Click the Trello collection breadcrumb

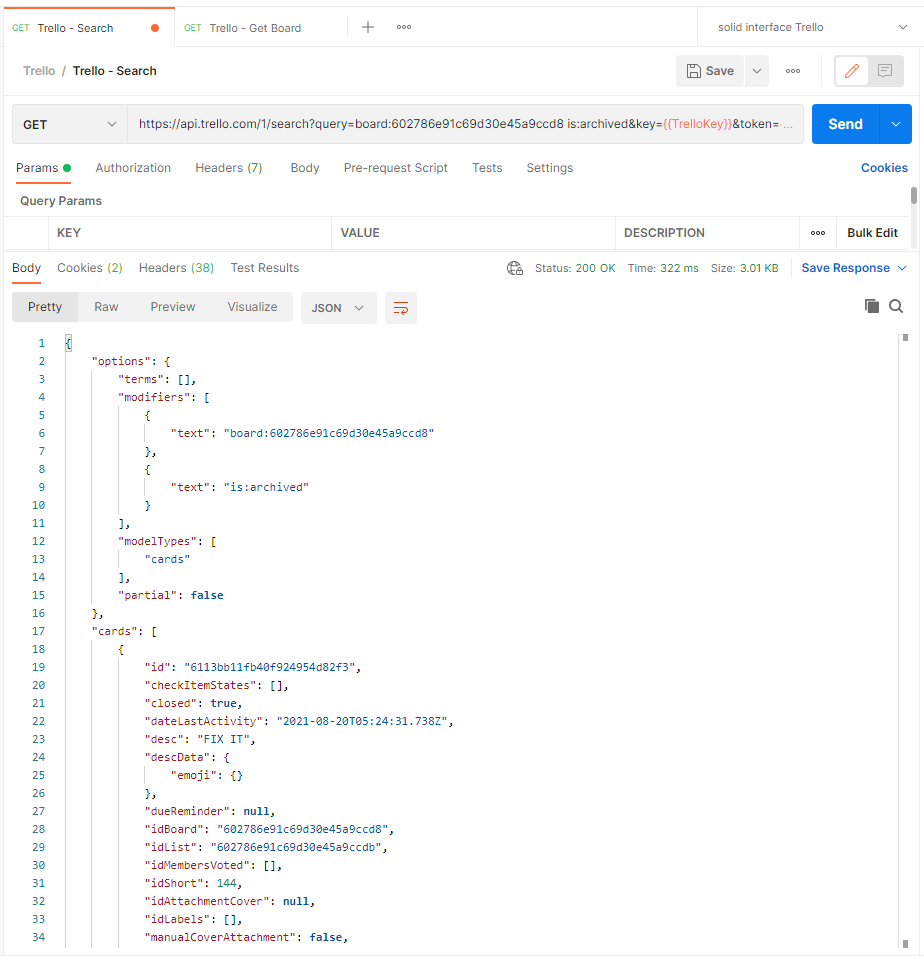[x=39, y=71]
